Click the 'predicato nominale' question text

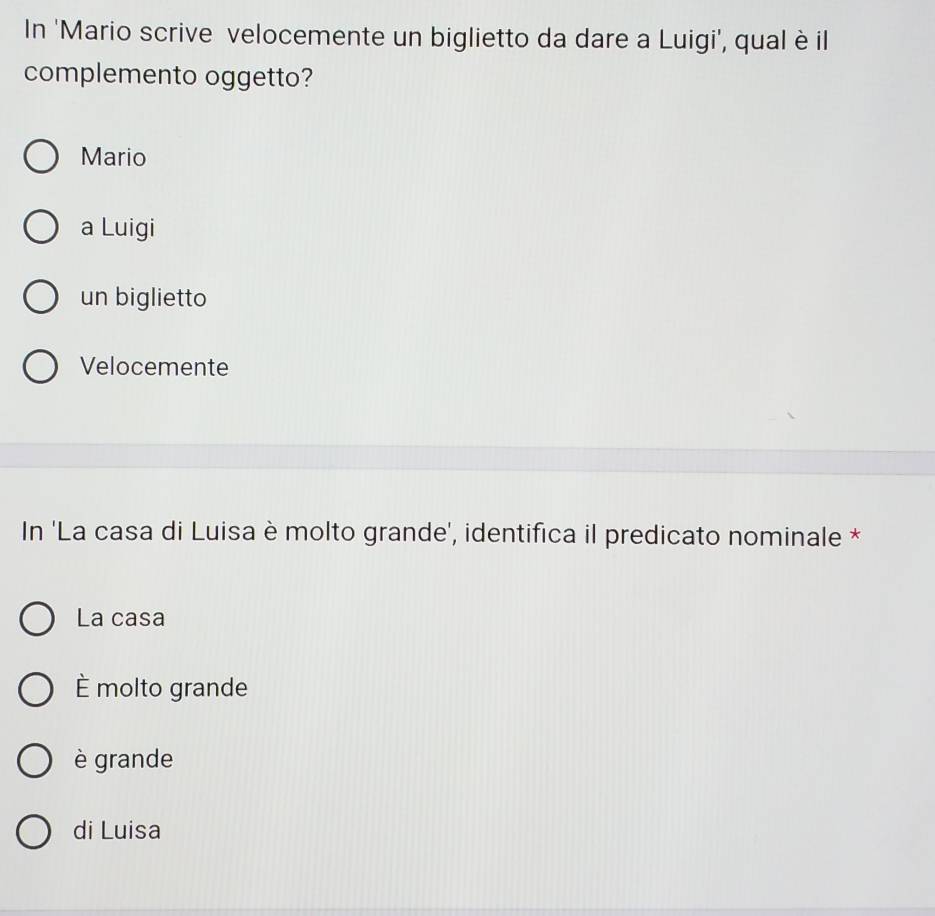723,536
